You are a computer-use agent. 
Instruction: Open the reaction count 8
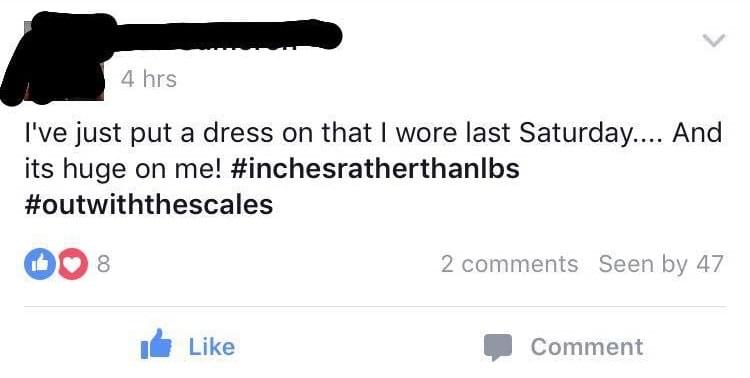point(104,264)
